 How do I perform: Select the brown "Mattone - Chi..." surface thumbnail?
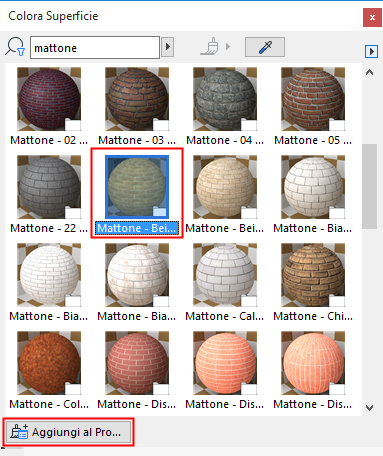click(x=313, y=275)
